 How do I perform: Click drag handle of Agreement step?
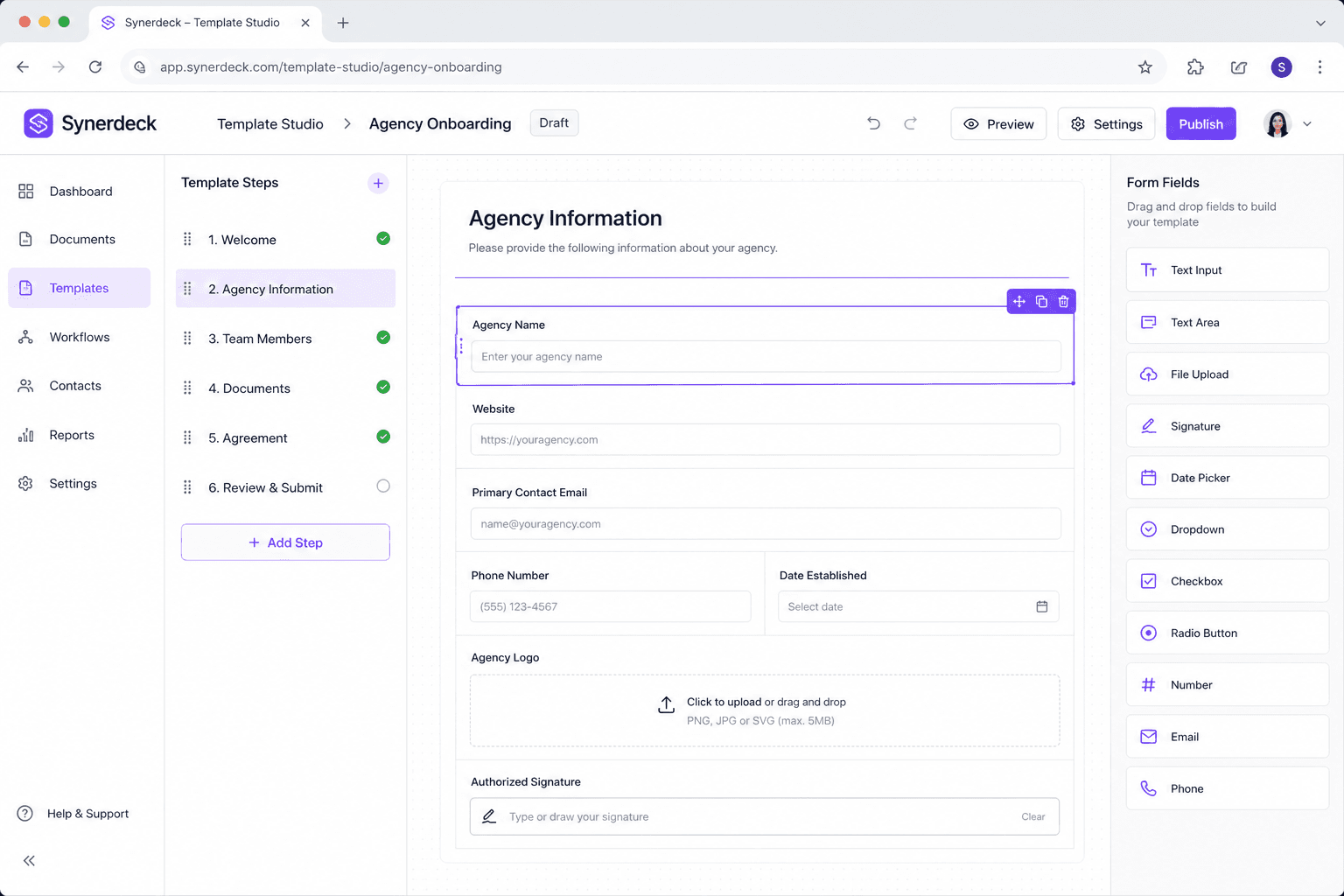pos(187,437)
